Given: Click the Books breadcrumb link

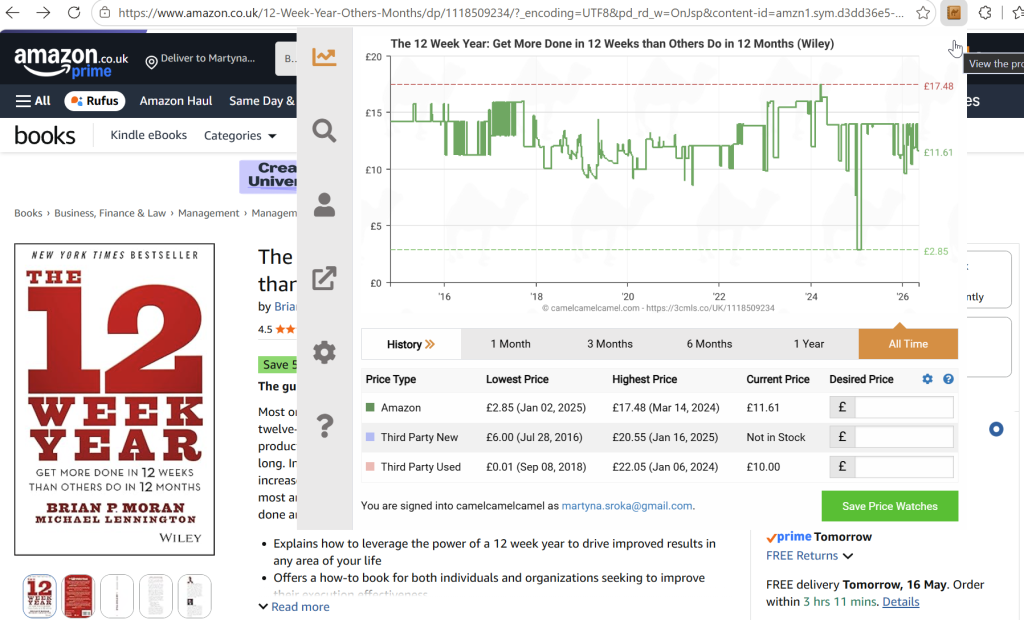Looking at the screenshot, I should click(28, 213).
